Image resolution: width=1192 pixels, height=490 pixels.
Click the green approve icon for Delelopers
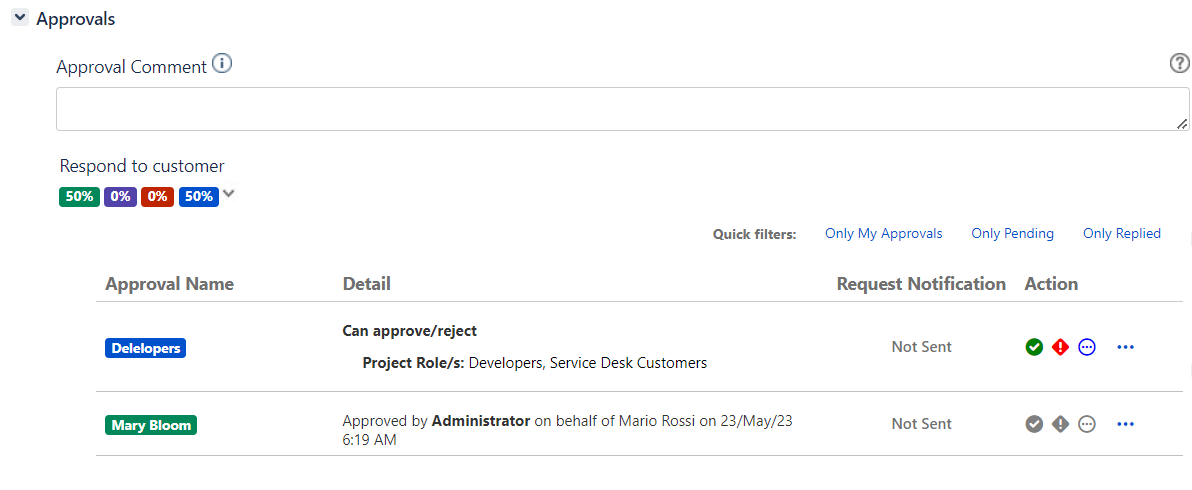click(x=1033, y=347)
